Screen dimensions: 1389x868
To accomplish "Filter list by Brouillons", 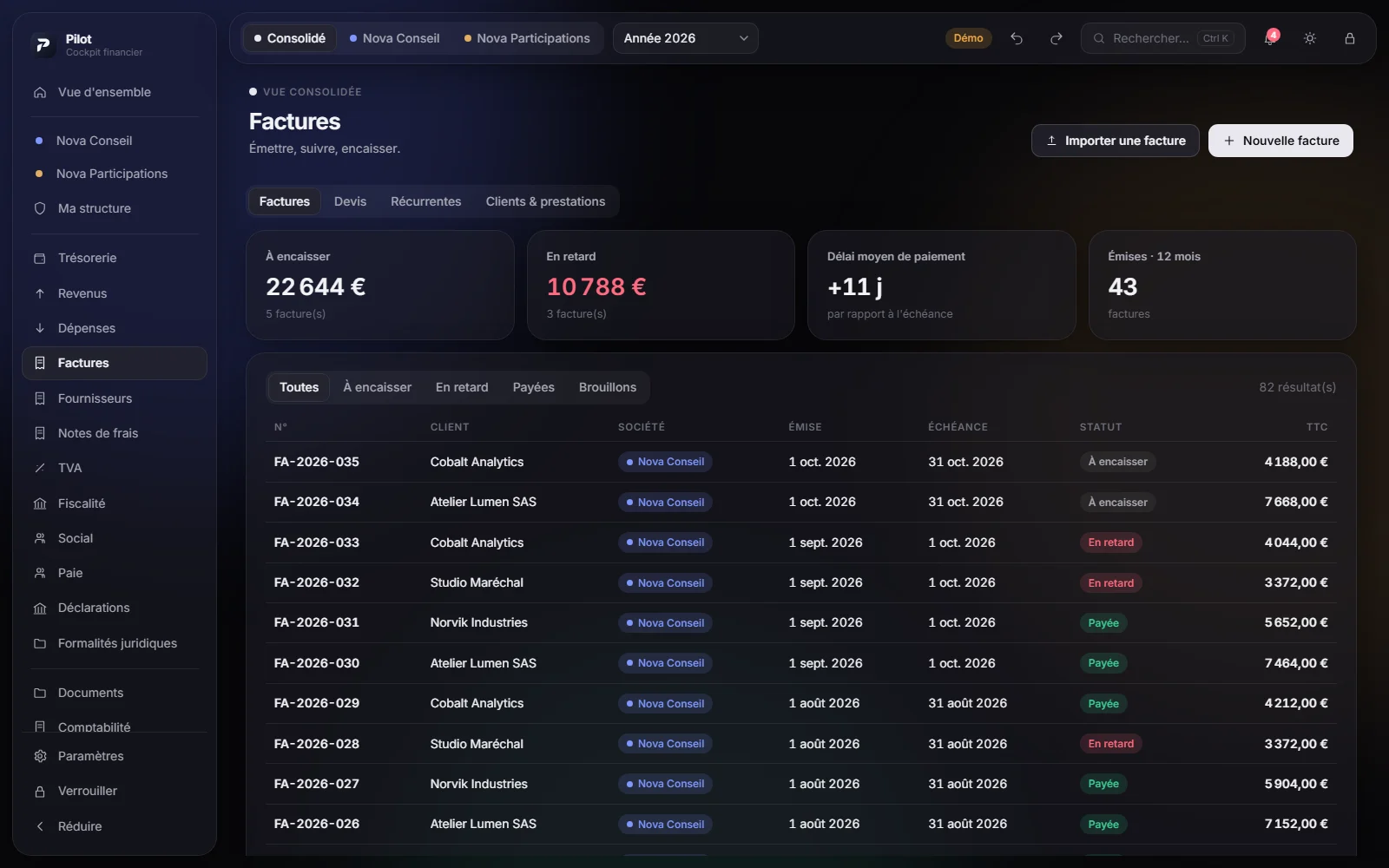I will click(x=607, y=387).
